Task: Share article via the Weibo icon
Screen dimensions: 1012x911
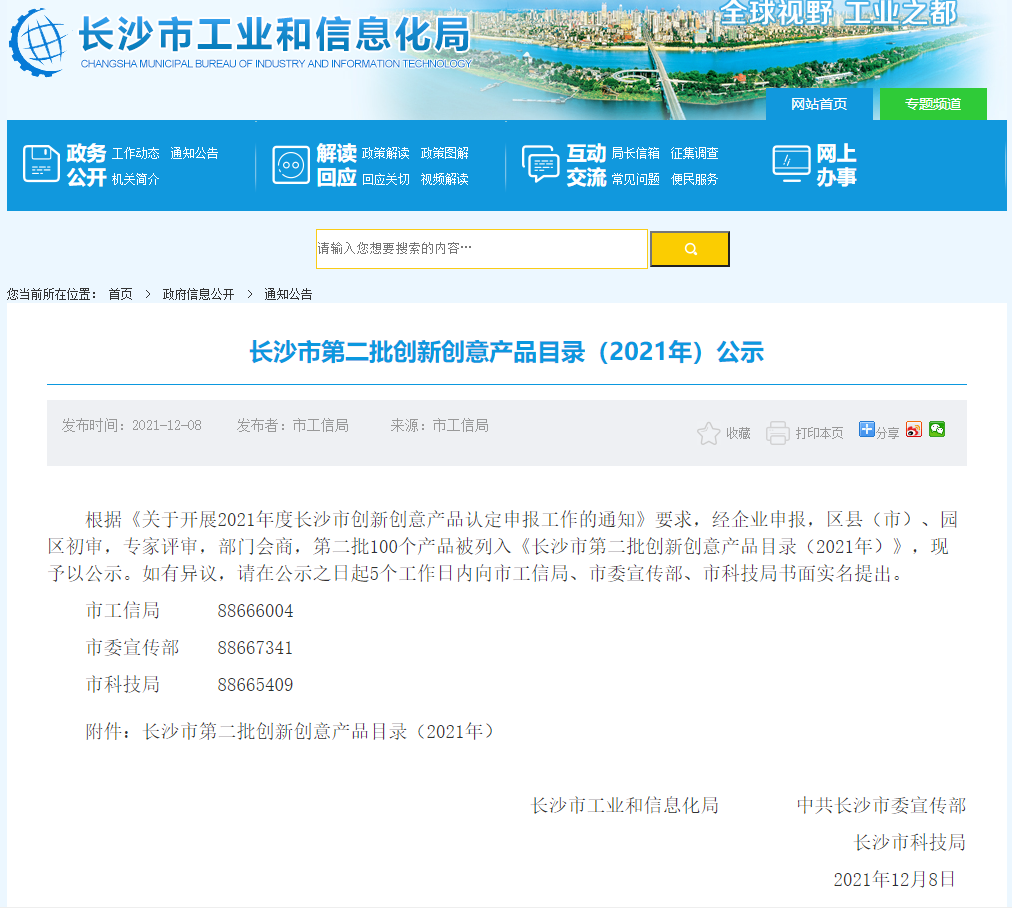Action: pos(913,429)
